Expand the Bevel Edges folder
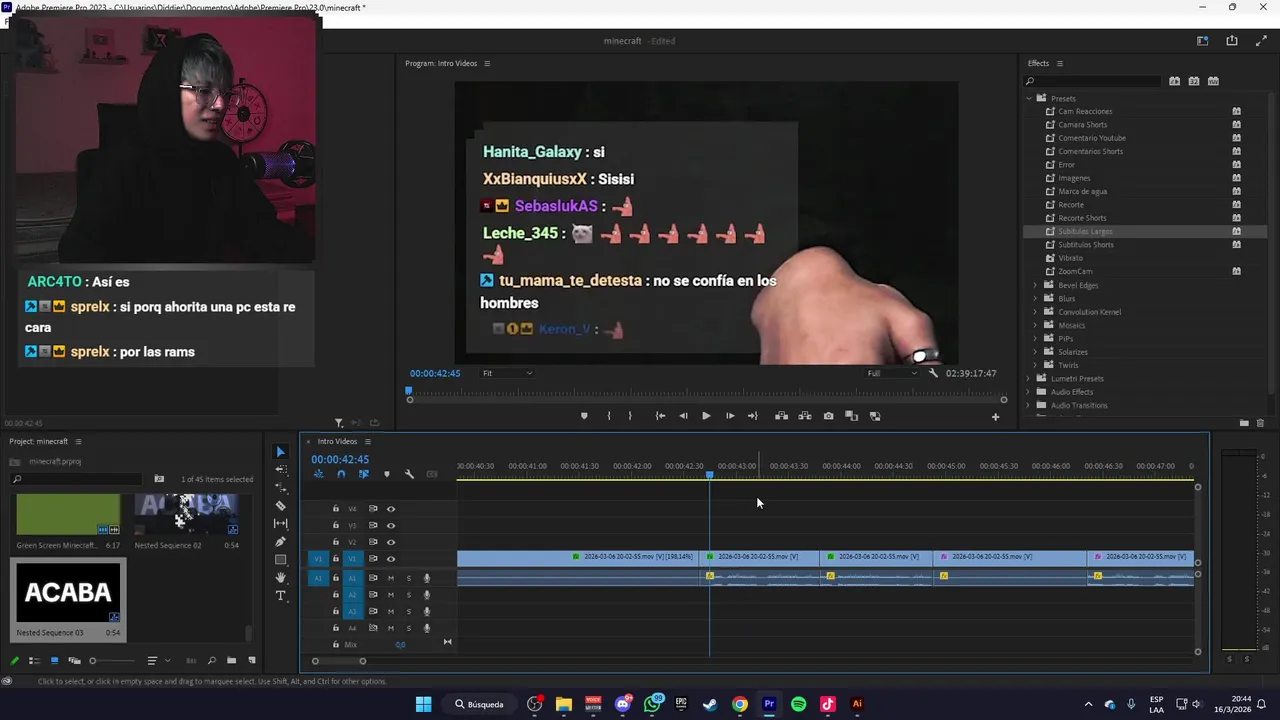Viewport: 1280px width, 720px height. coord(1035,285)
